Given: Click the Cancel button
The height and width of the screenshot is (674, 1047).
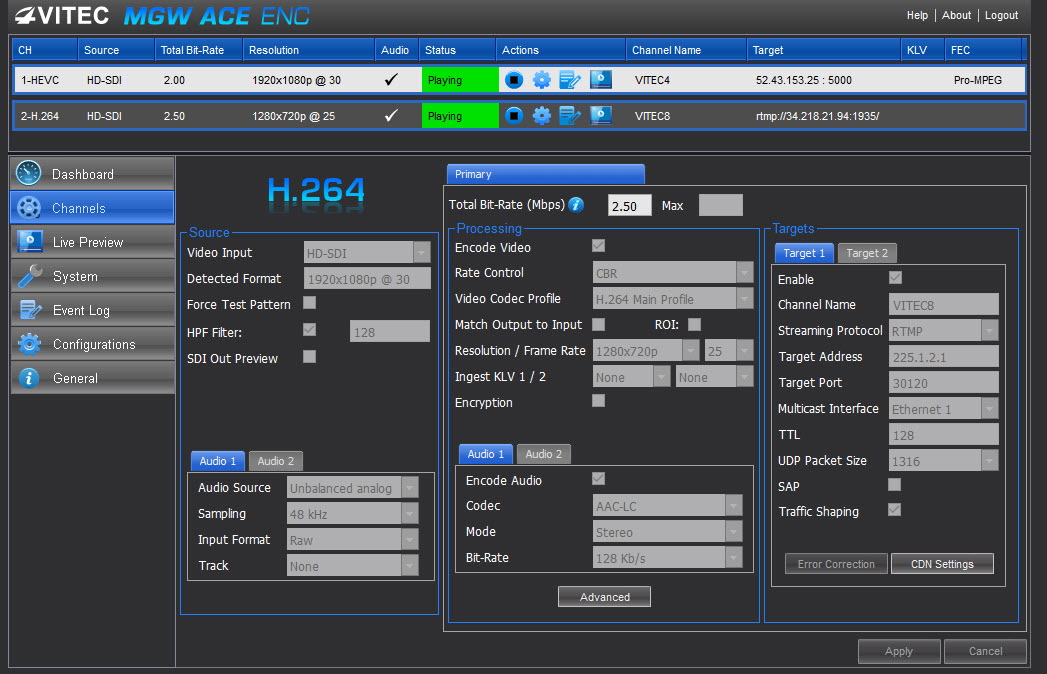Looking at the screenshot, I should click(x=985, y=651).
